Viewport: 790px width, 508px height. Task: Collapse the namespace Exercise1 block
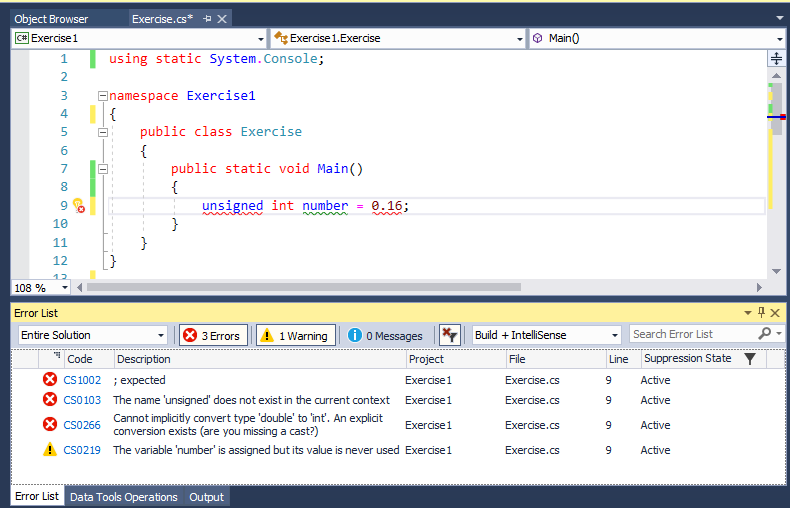point(103,95)
